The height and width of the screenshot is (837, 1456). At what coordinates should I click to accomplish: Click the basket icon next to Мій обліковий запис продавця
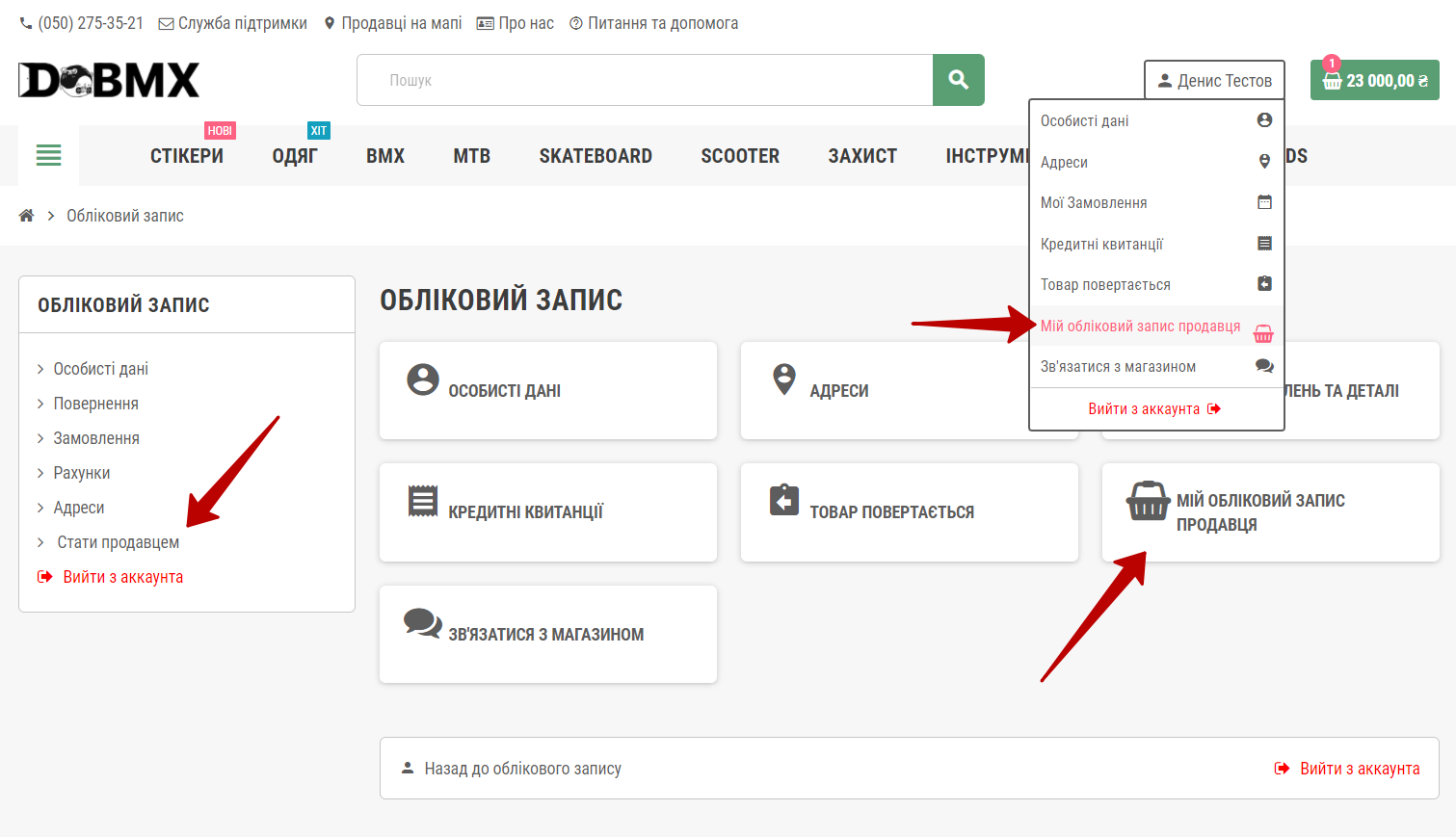(1263, 334)
